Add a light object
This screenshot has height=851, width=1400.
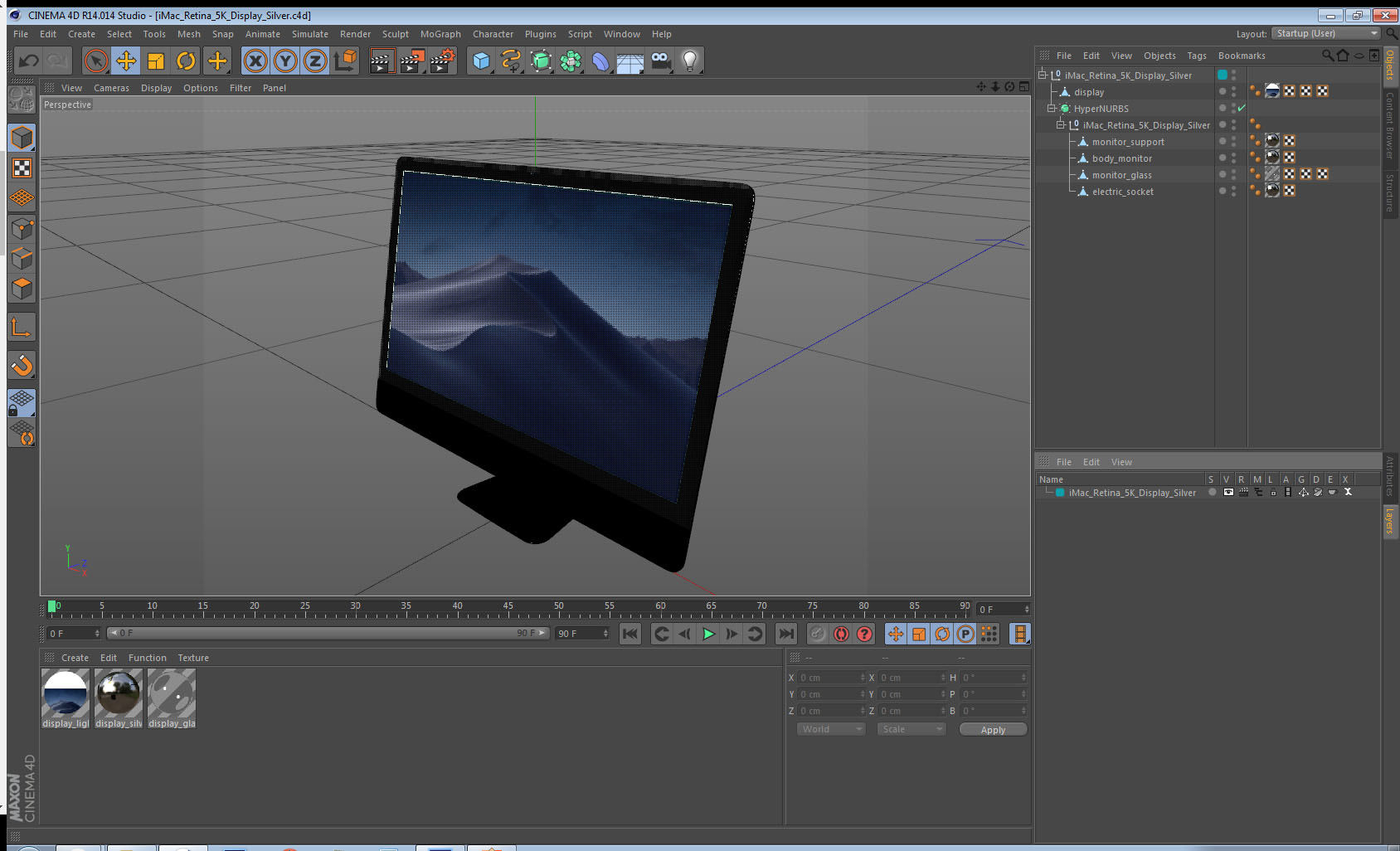pyautogui.click(x=690, y=61)
